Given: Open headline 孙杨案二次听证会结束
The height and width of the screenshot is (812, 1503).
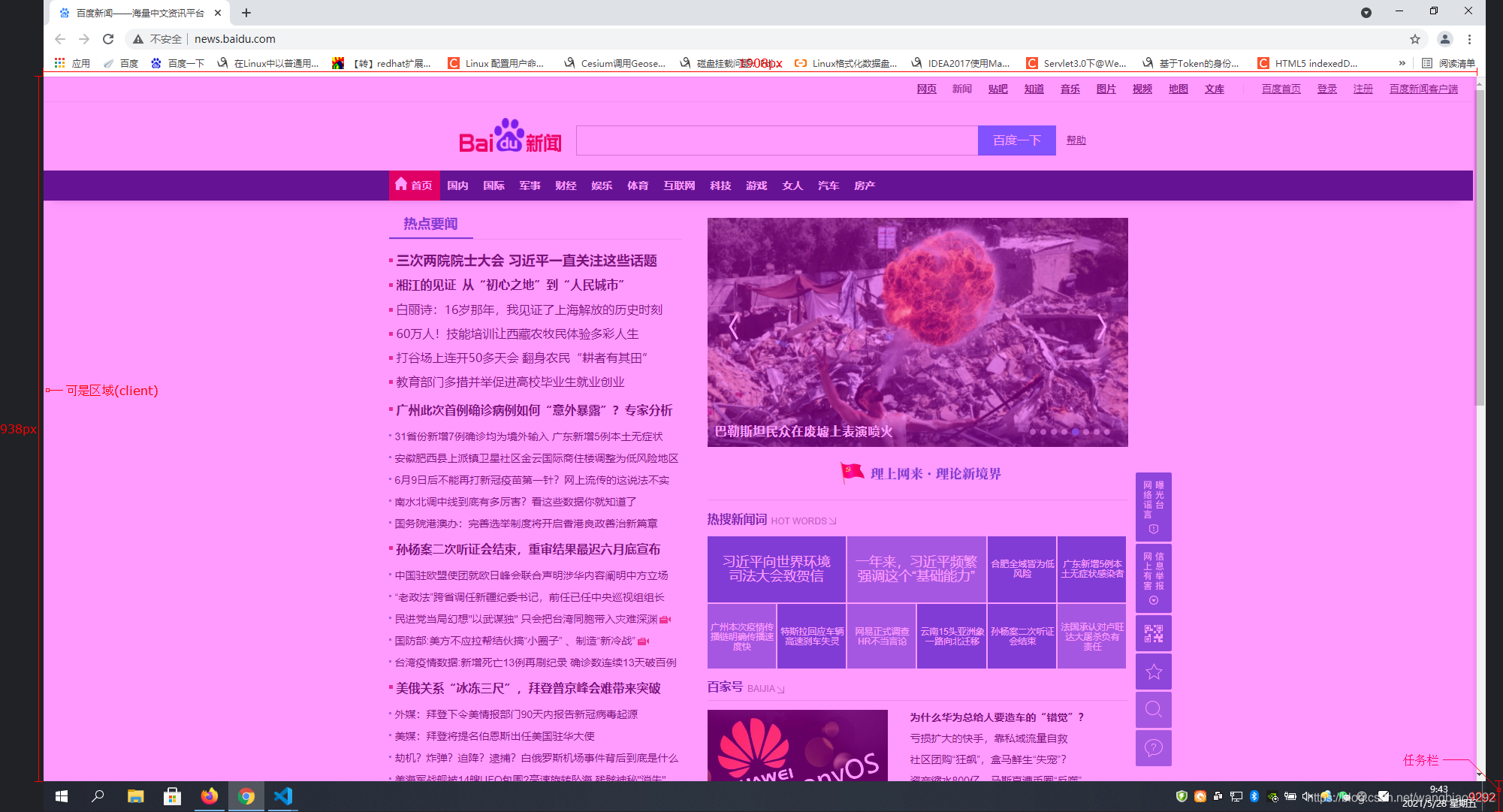Looking at the screenshot, I should tap(528, 549).
